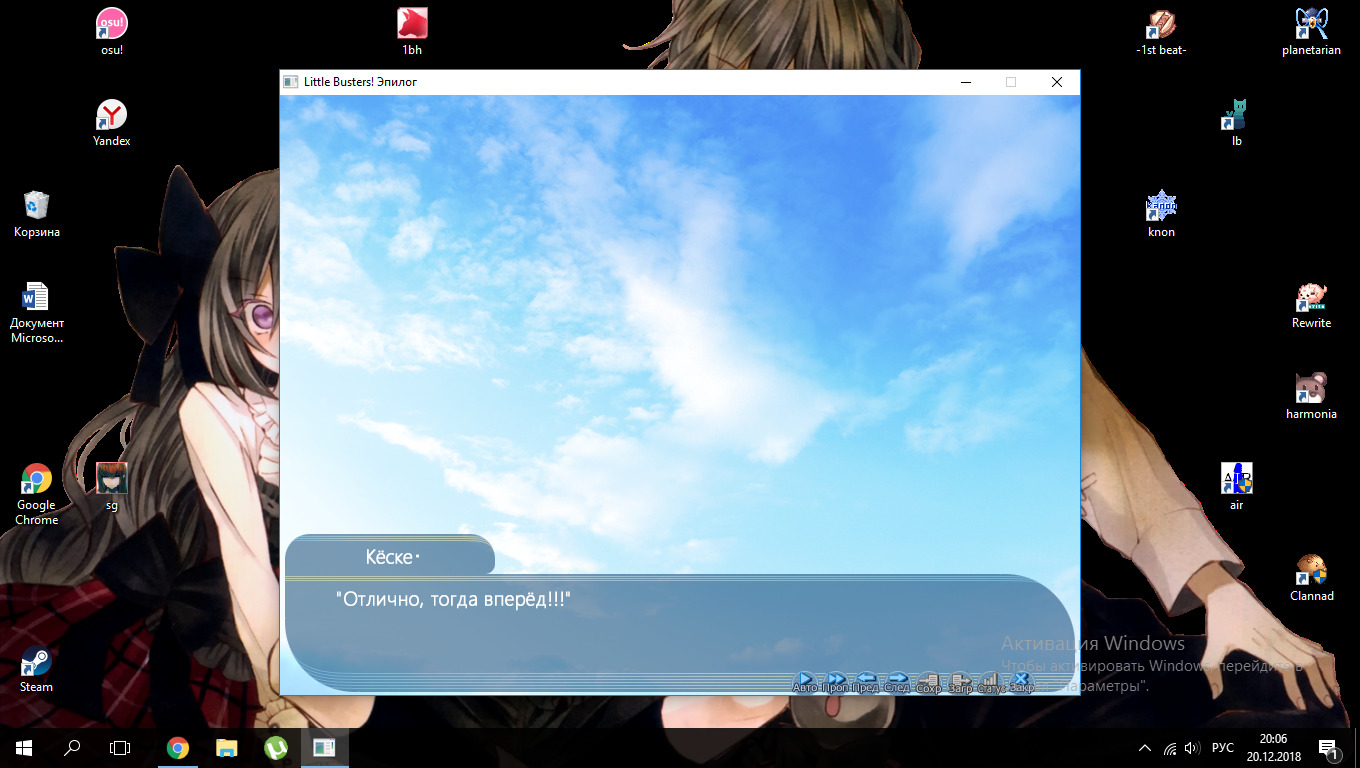Switch input language via РУС indicator
This screenshot has height=768, width=1360.
(1222, 748)
